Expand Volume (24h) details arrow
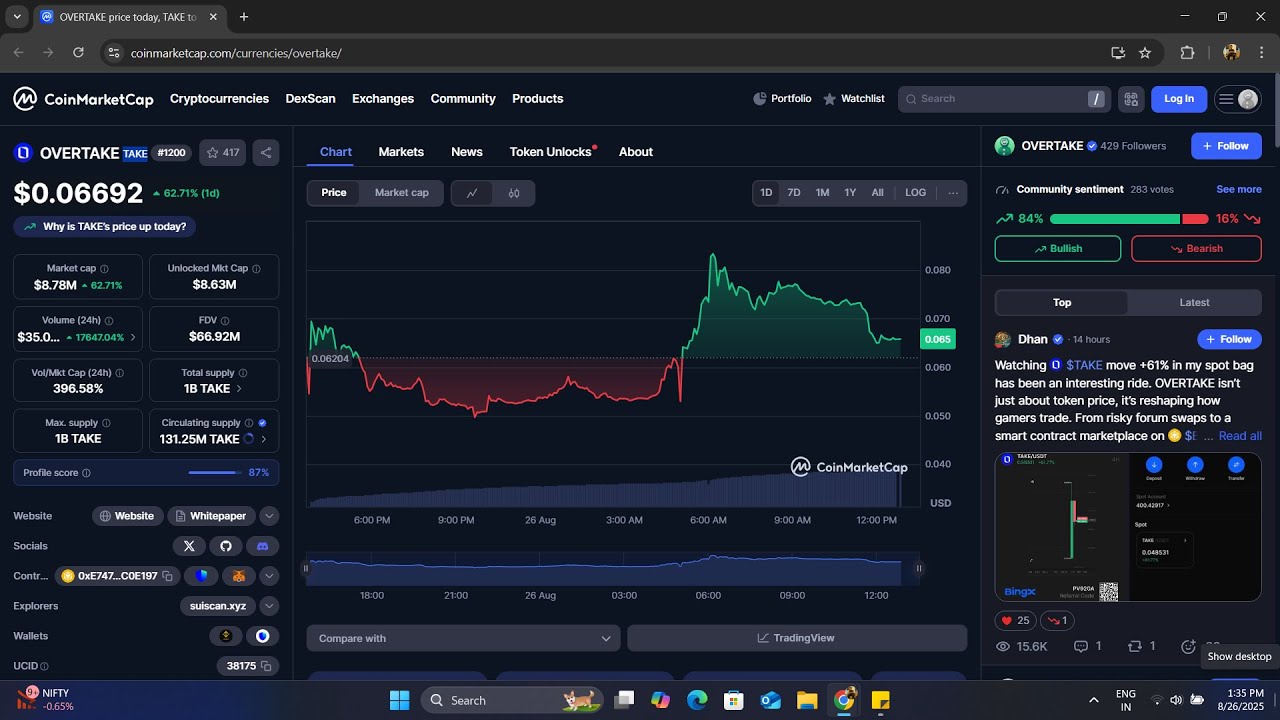Image resolution: width=1280 pixels, height=720 pixels. click(x=133, y=338)
